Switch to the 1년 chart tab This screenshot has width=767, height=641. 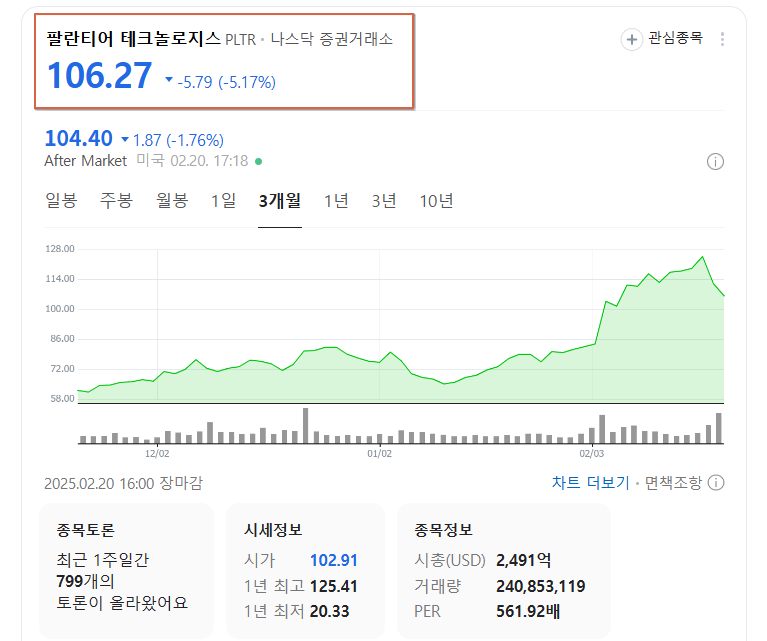coord(337,201)
